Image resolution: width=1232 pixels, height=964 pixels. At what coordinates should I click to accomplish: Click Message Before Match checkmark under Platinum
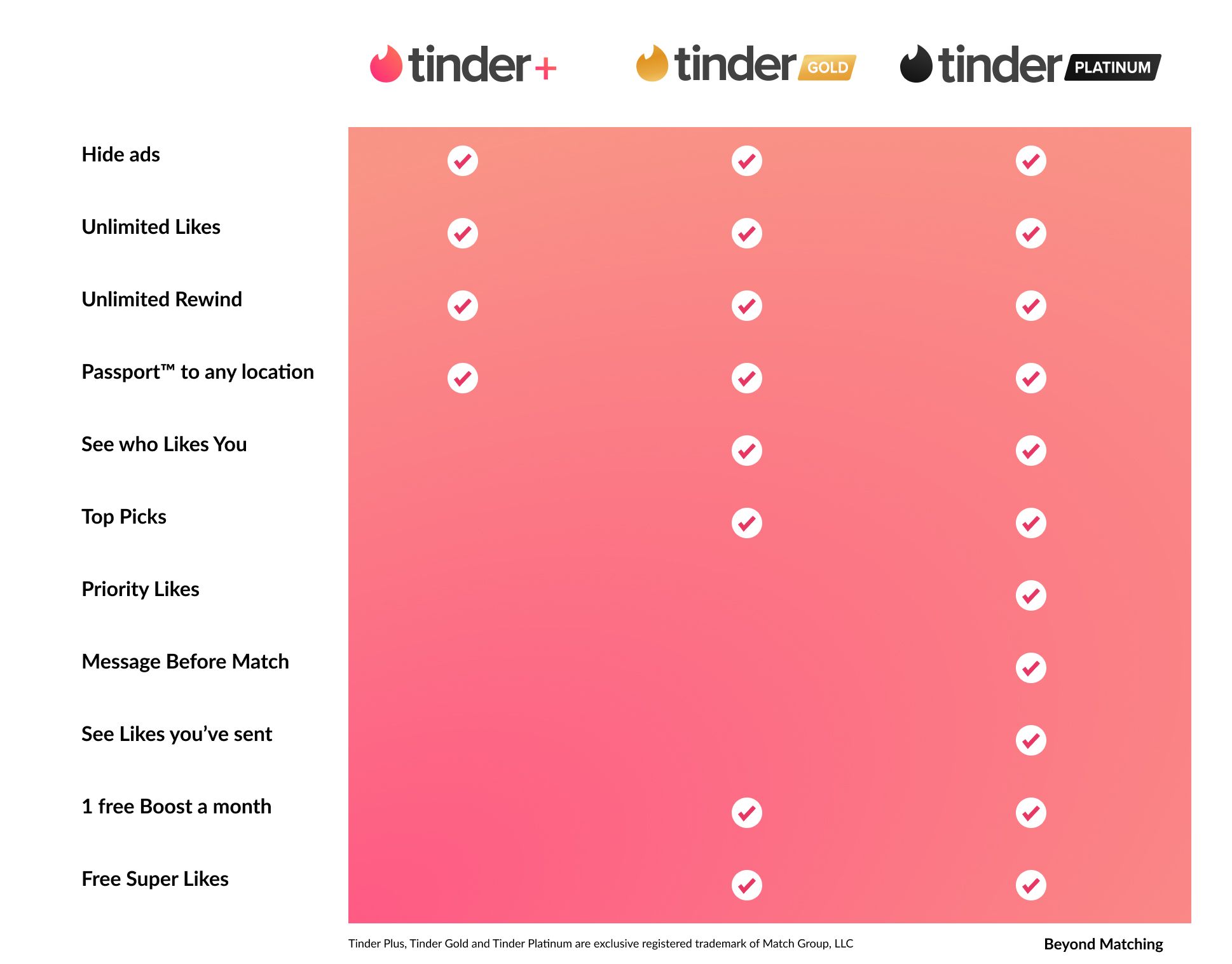pos(1031,668)
